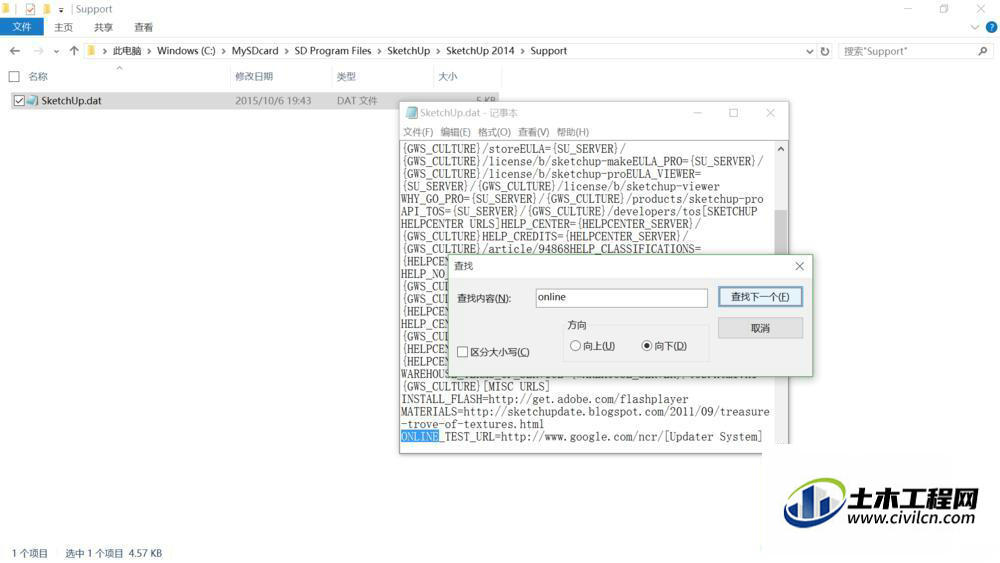Screen dimensions: 1000x563
Task: Click 查找下一个(F) button
Action: (760, 296)
